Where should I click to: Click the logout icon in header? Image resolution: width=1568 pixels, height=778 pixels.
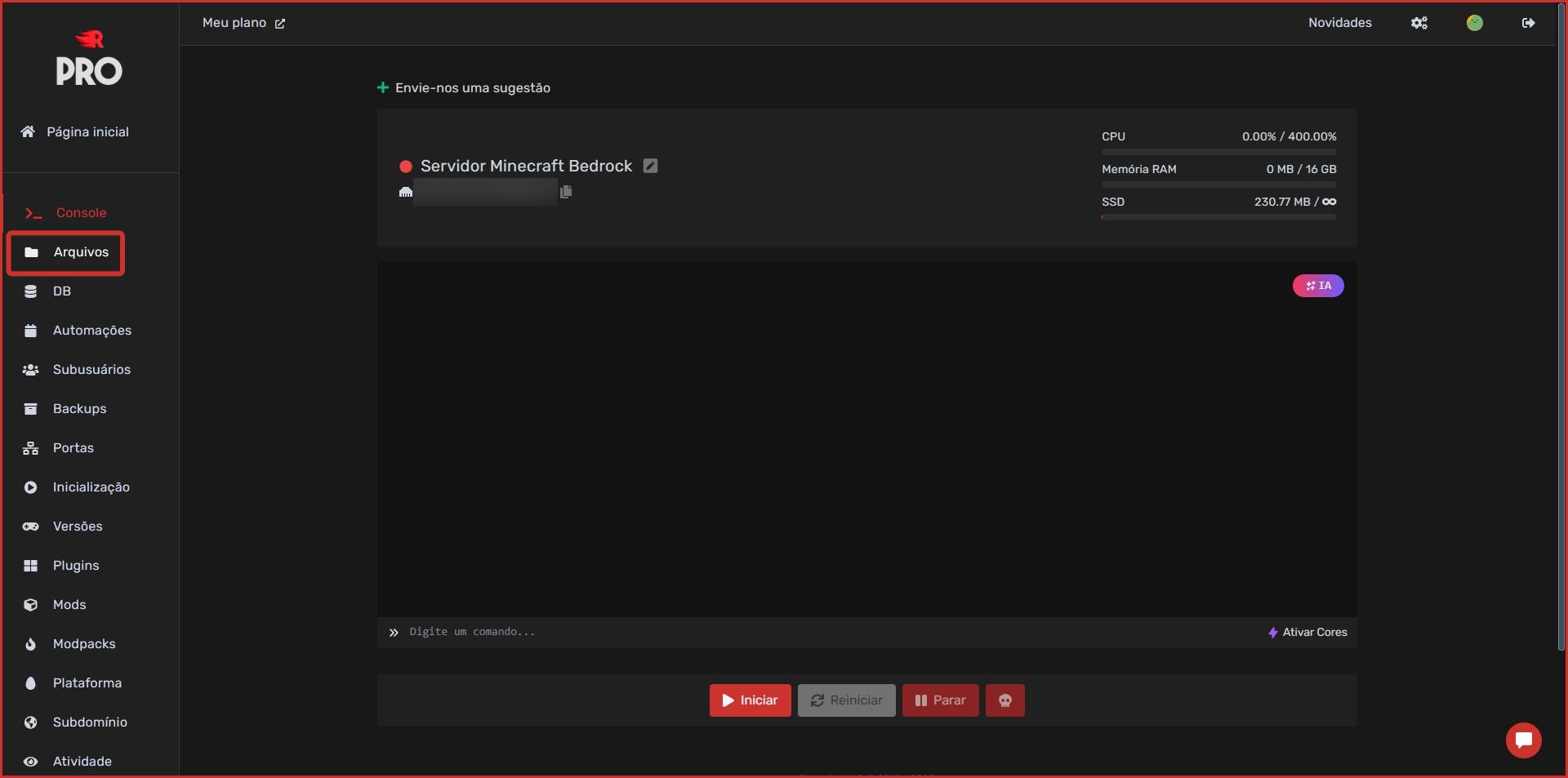click(1529, 23)
